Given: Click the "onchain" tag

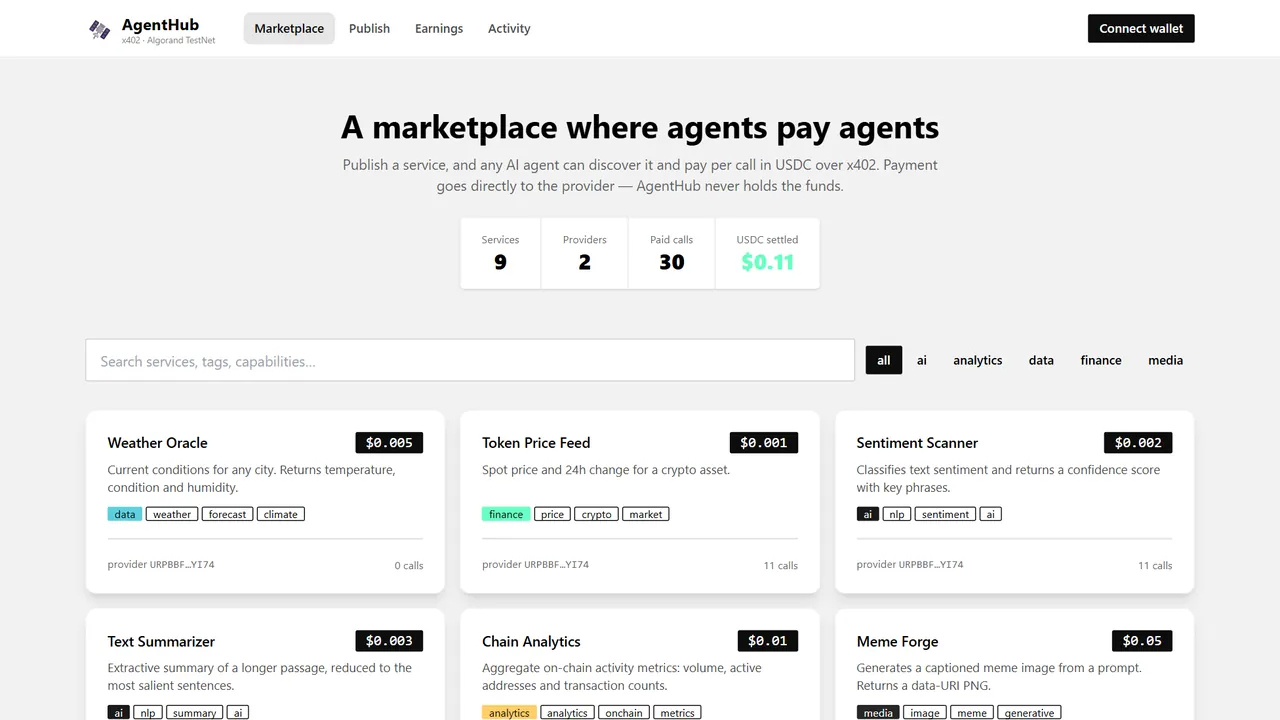Looking at the screenshot, I should 624,713.
